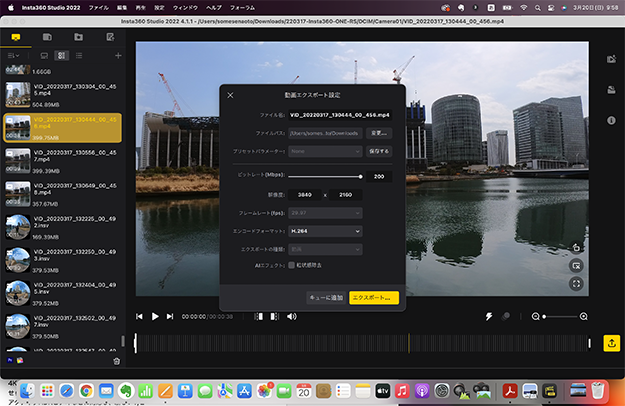
Task: Click the ビットレート slider track
Action: point(325,176)
